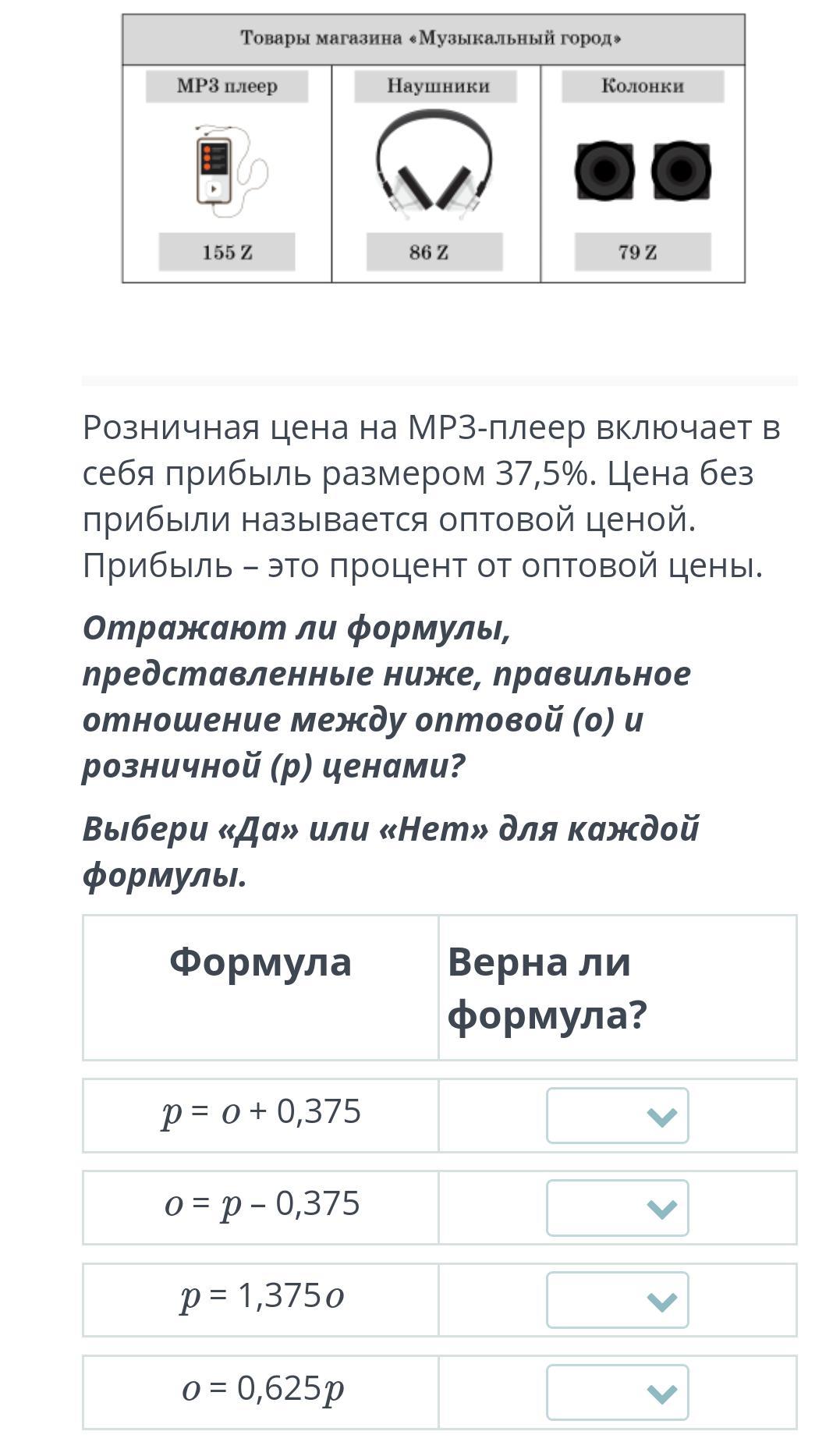Click the speakers image
840x1456 pixels.
pos(643,170)
